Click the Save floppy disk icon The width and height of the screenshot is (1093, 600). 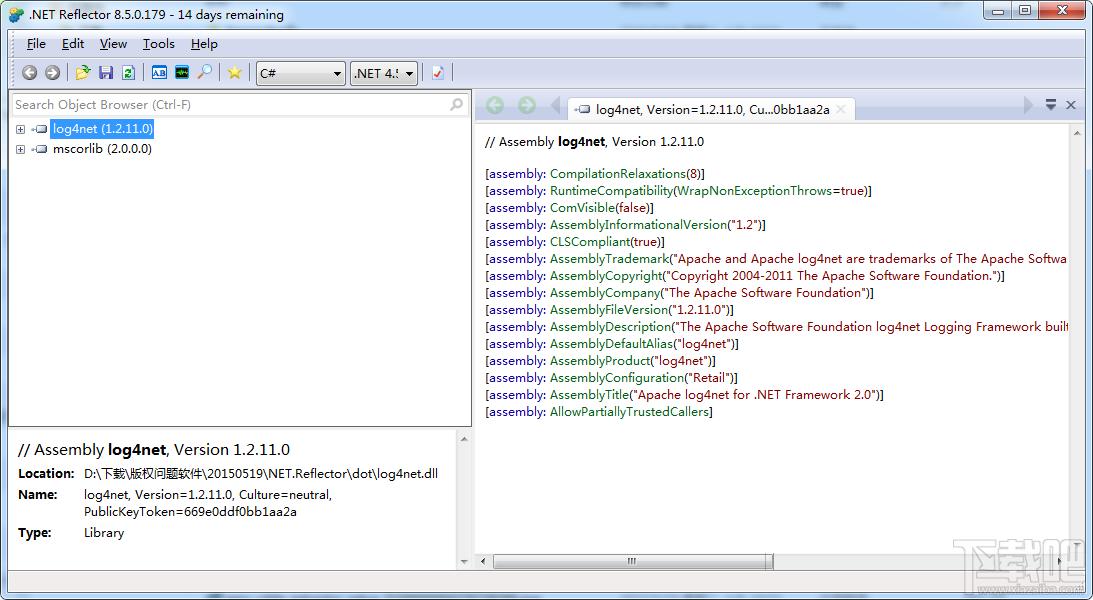(x=106, y=72)
